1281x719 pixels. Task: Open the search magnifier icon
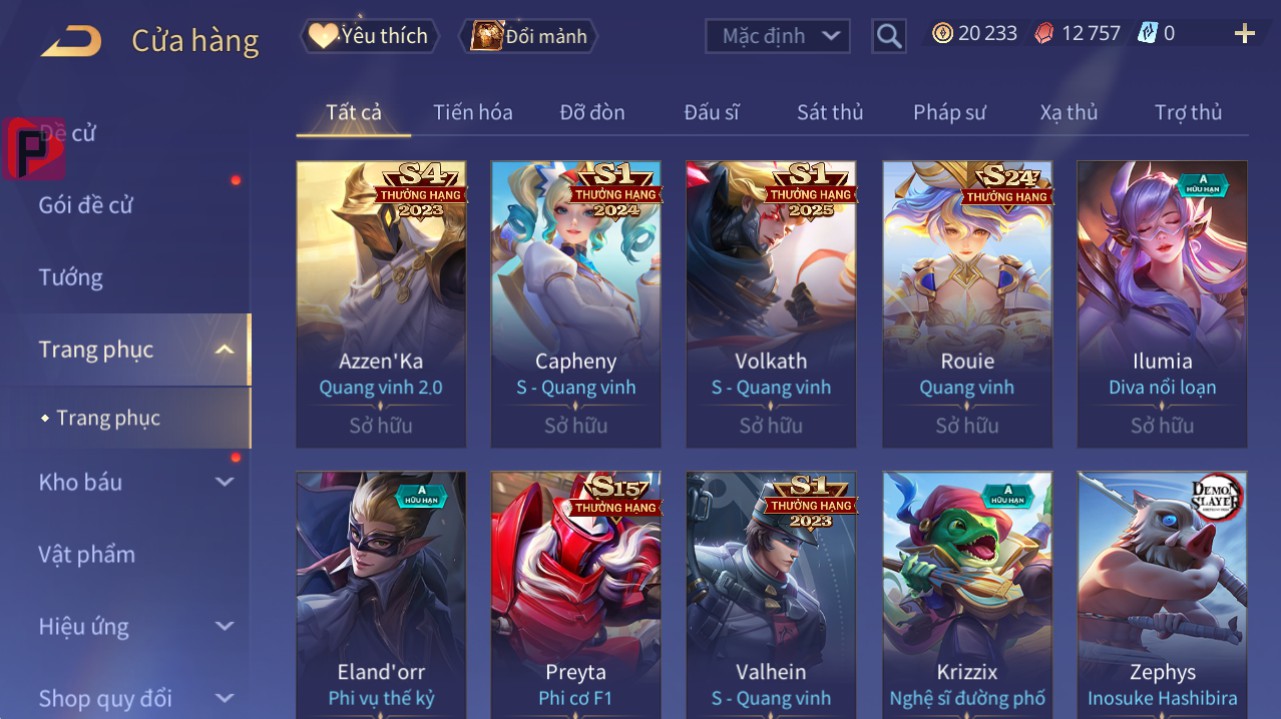click(x=888, y=36)
